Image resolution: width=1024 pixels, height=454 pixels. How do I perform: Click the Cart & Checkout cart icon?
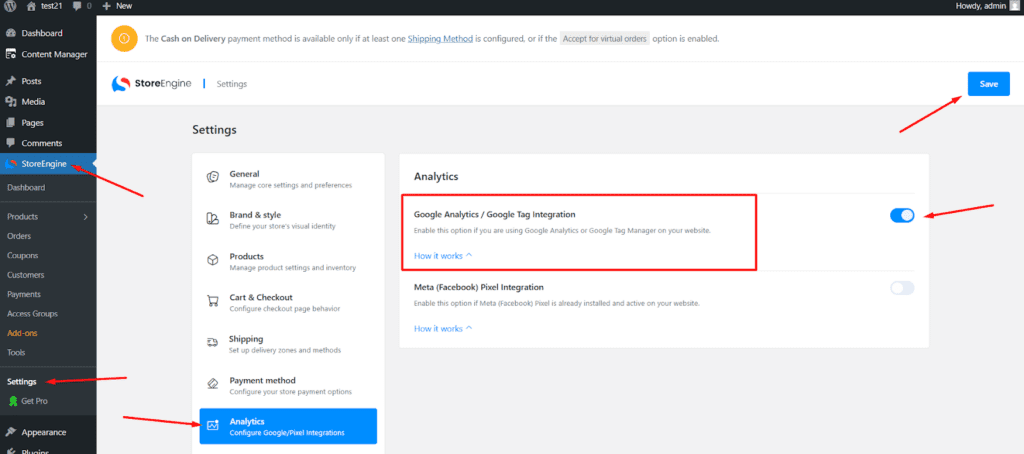[x=212, y=301]
